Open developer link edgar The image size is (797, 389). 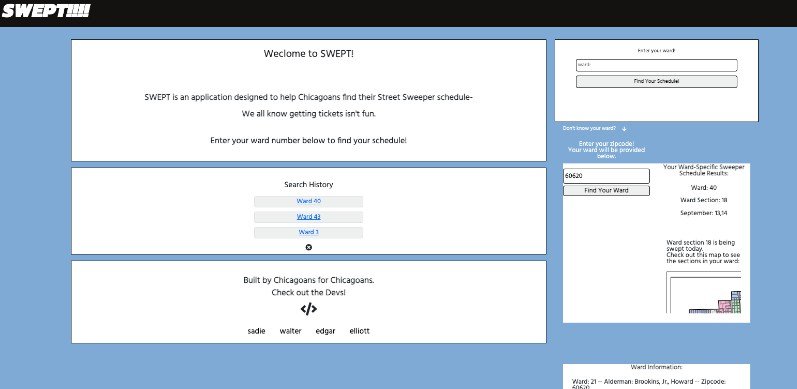[x=325, y=331]
